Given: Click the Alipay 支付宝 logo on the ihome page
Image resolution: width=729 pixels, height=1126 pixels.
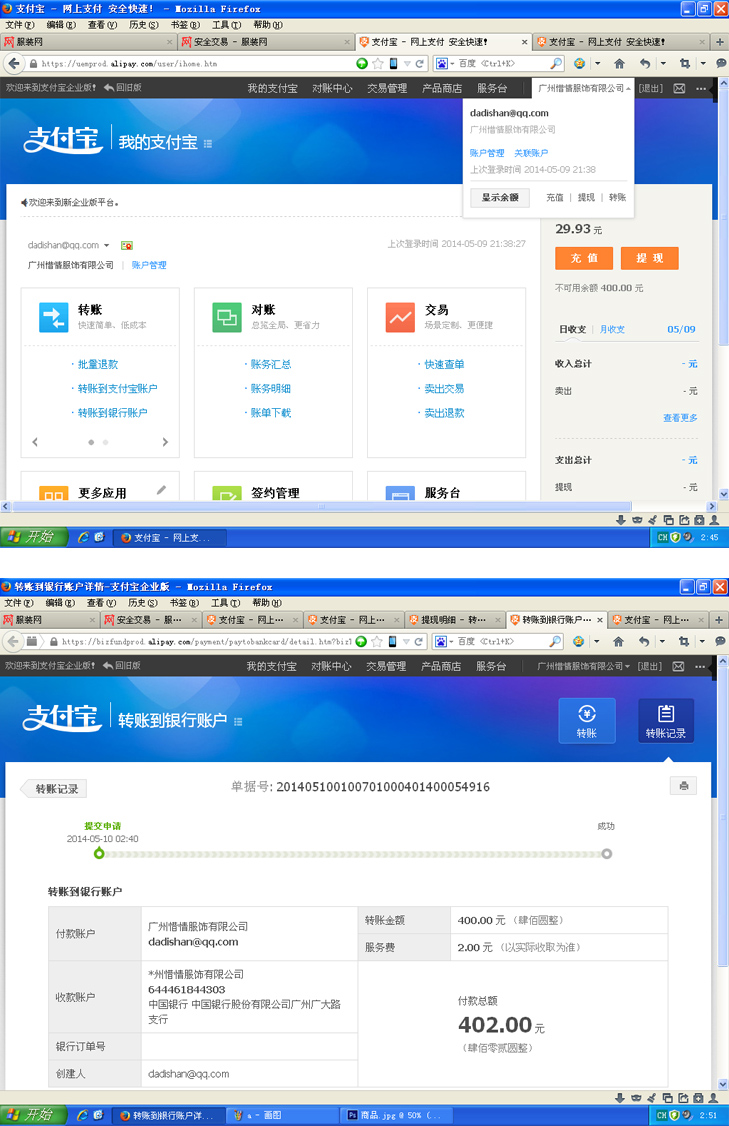Looking at the screenshot, I should tap(62, 140).
